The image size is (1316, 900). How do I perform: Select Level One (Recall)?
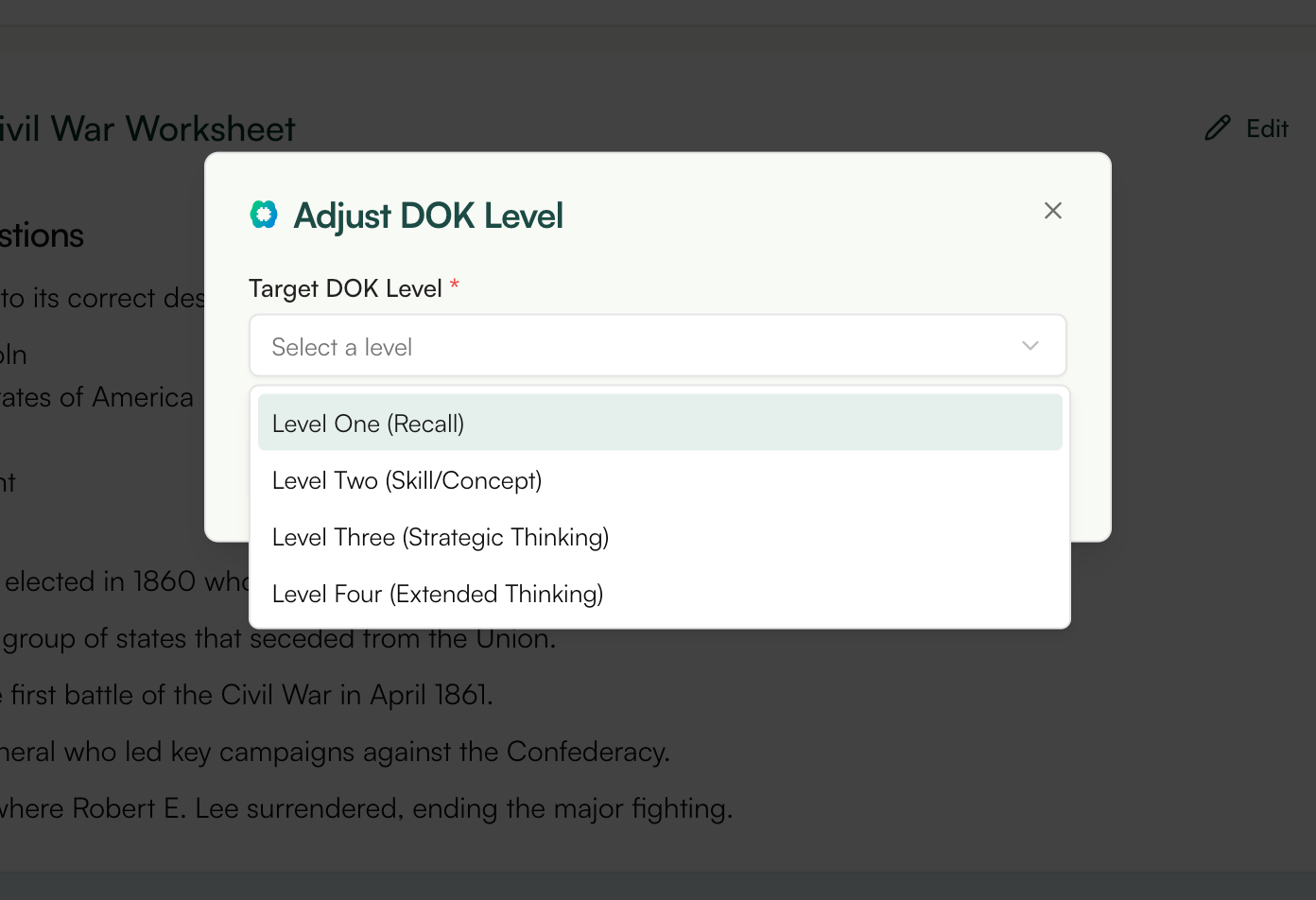(x=368, y=423)
